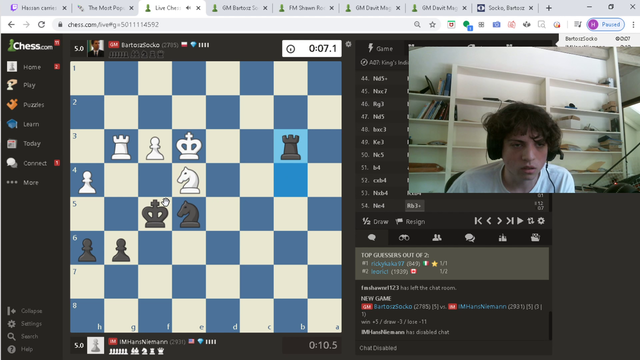This screenshot has height=360, width=640.
Task: Open a new browser tab
Action: click(x=549, y=8)
